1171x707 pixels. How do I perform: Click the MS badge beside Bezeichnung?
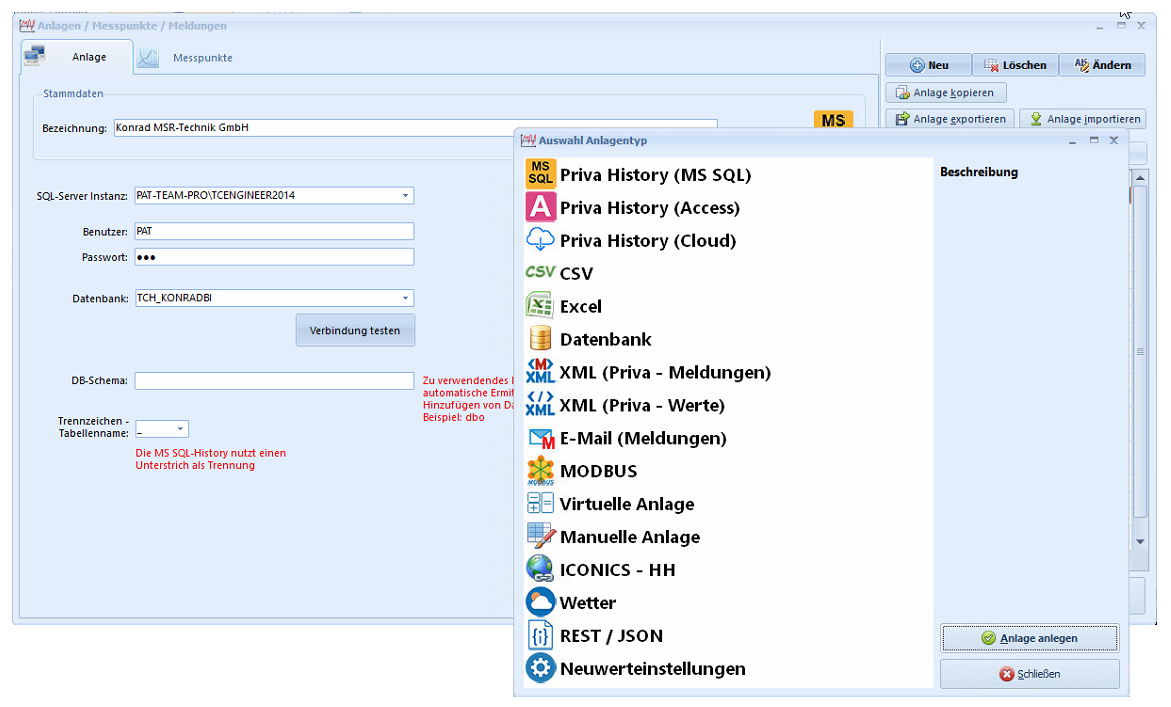(x=833, y=119)
